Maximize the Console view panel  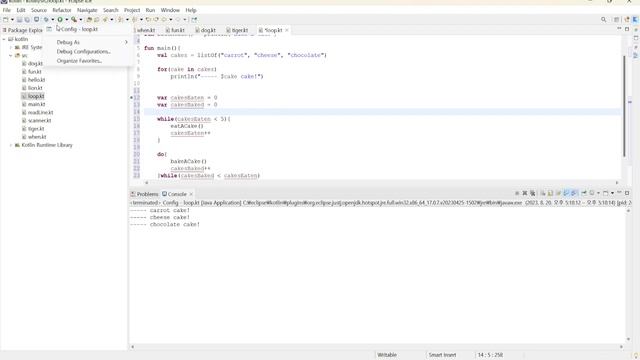(627, 193)
